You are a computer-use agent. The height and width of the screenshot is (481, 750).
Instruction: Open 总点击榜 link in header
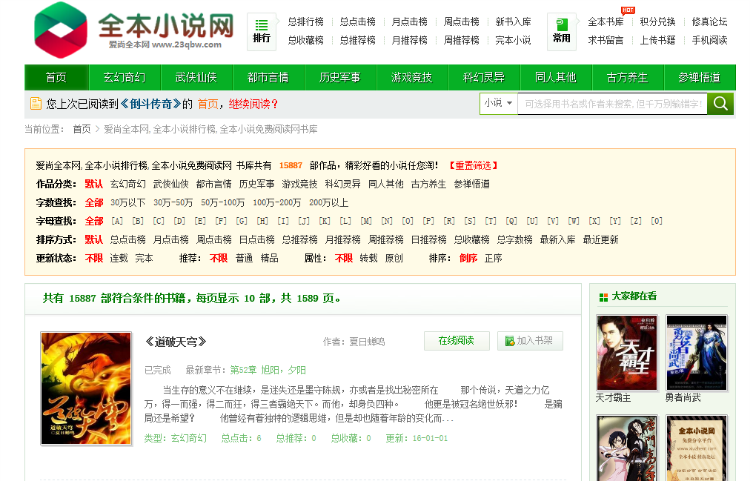coord(358,22)
